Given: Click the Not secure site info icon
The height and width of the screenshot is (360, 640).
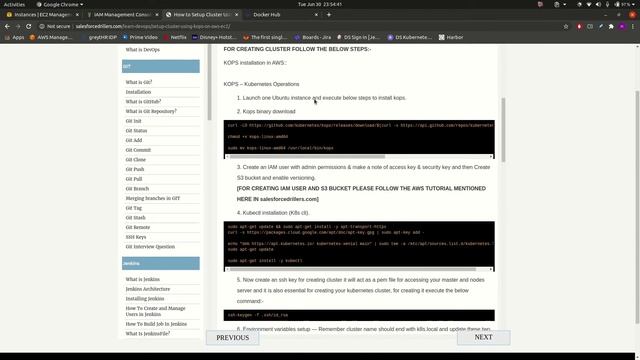Looking at the screenshot, I should (x=42, y=26).
